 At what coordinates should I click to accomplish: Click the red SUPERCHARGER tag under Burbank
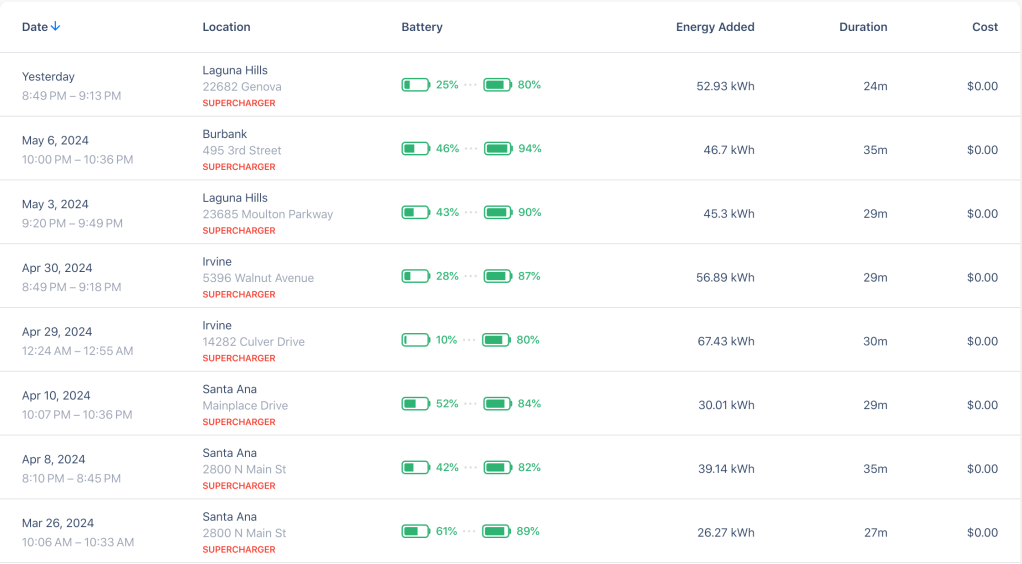pyautogui.click(x=239, y=167)
